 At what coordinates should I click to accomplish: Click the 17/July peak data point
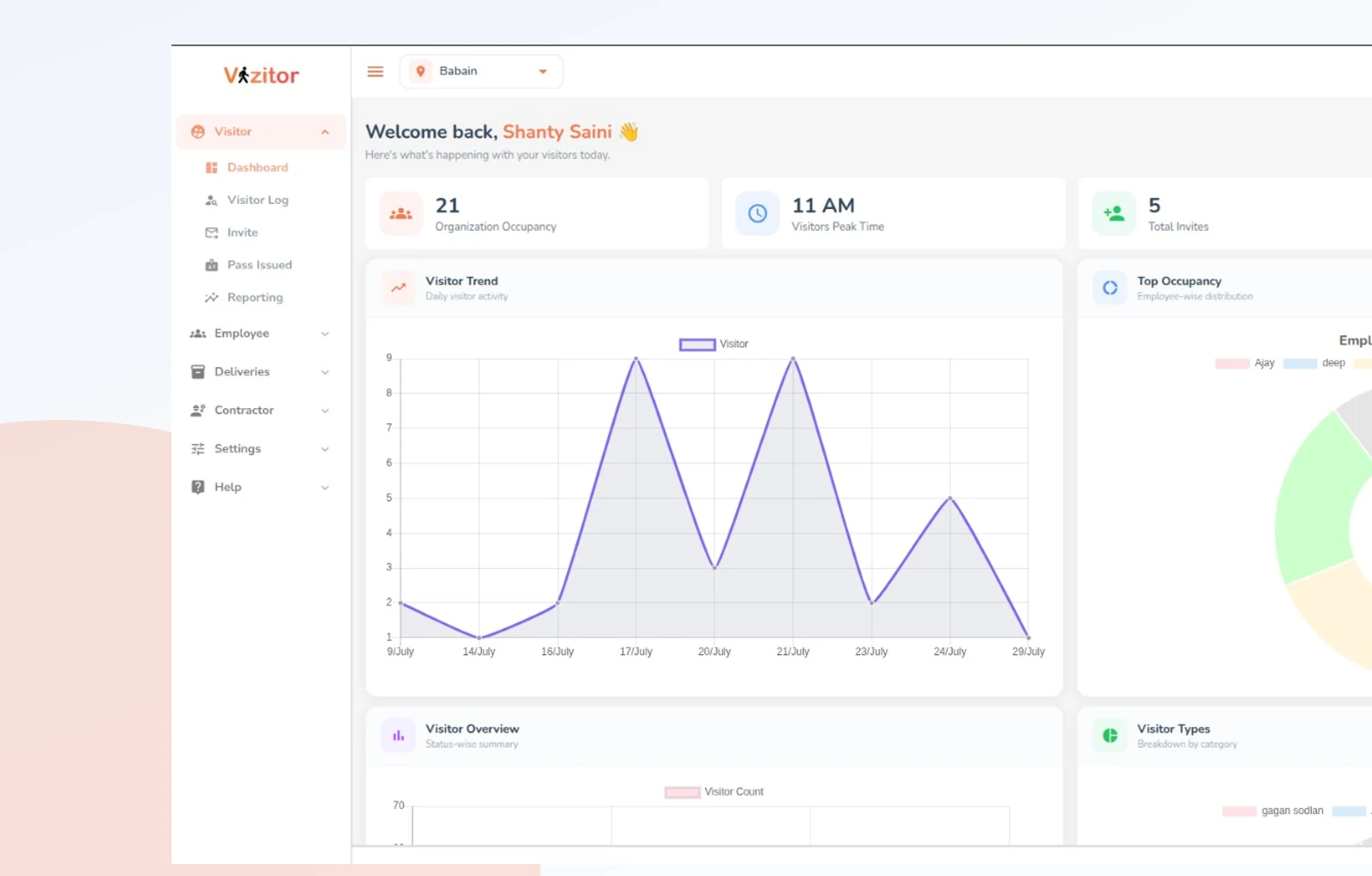pos(636,358)
